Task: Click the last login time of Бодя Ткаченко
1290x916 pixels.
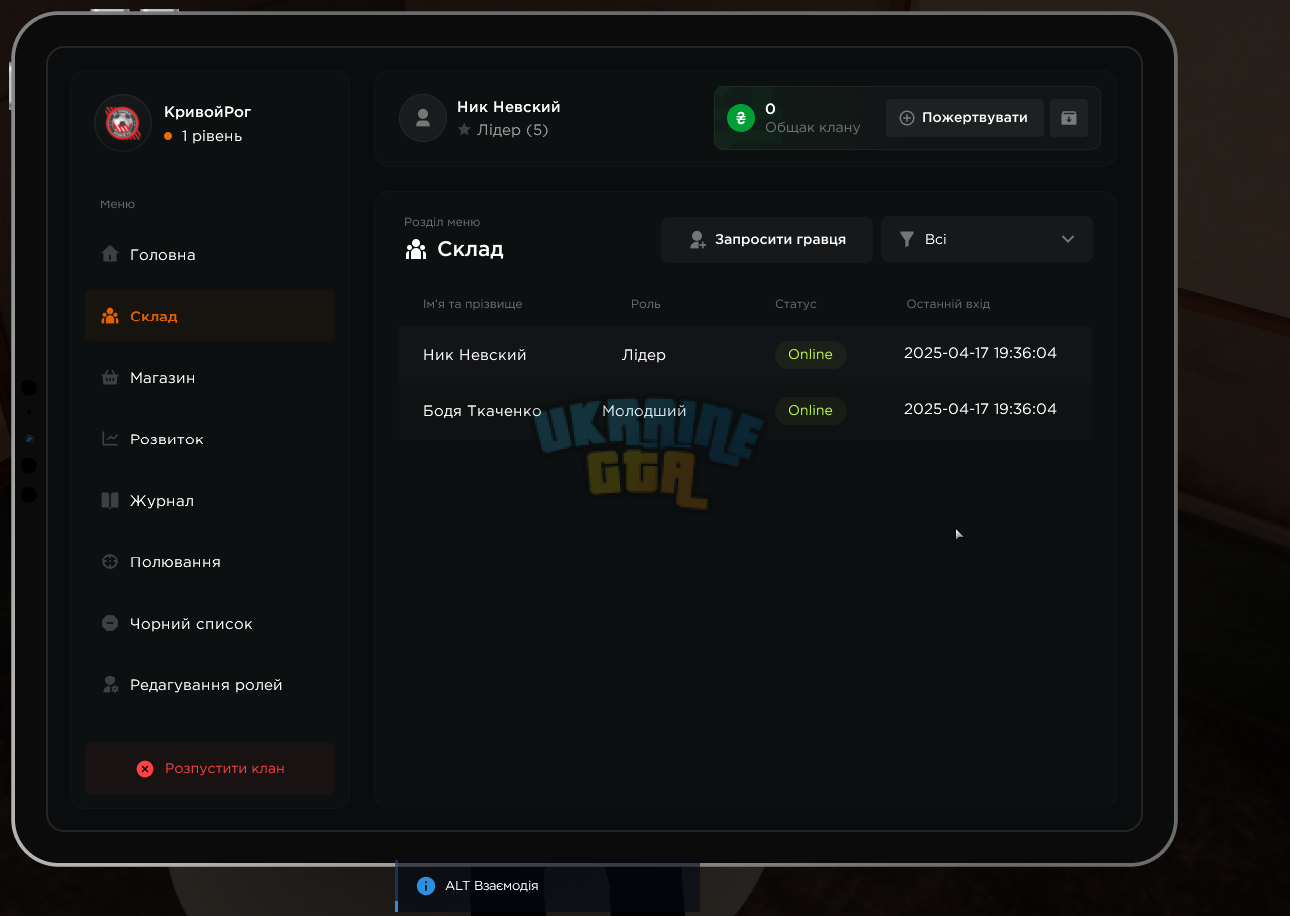Action: 980,409
